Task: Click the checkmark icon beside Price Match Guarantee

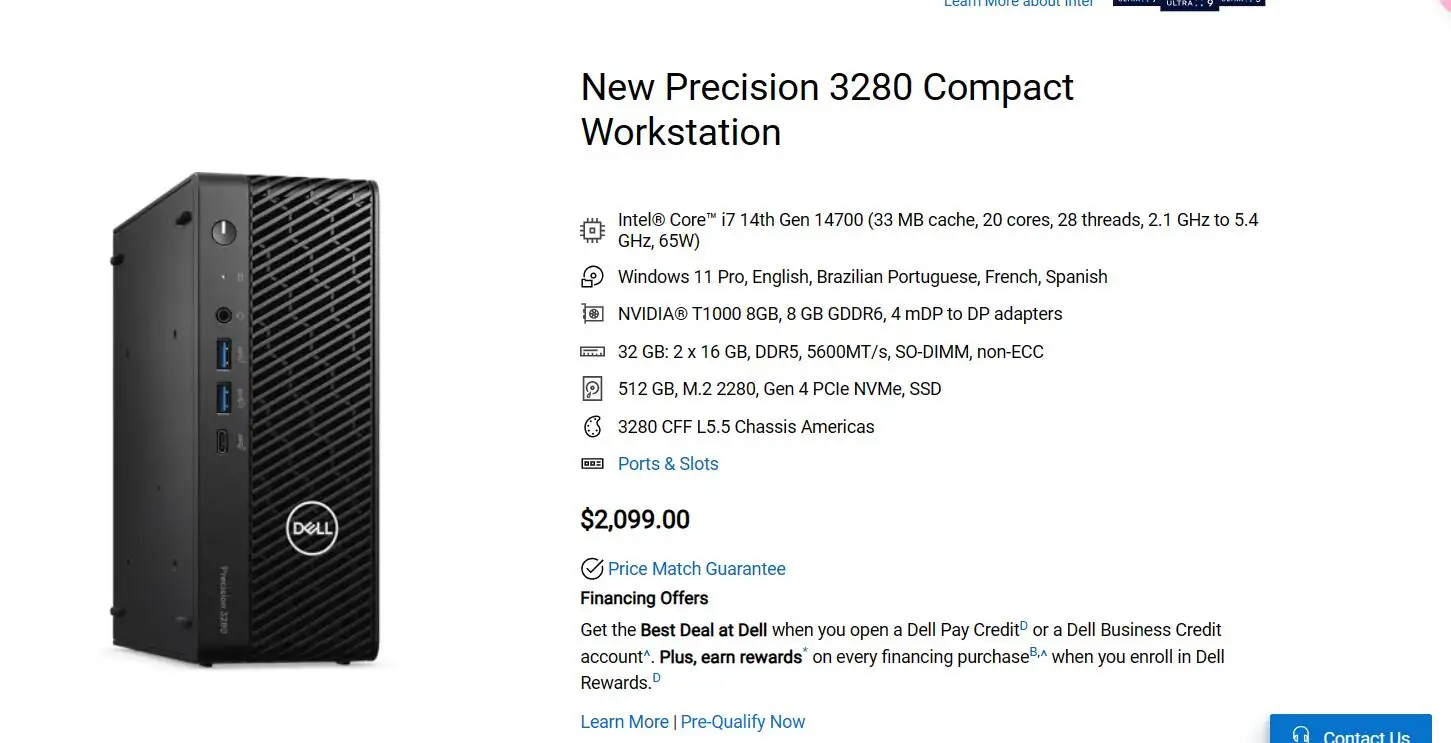Action: [591, 568]
